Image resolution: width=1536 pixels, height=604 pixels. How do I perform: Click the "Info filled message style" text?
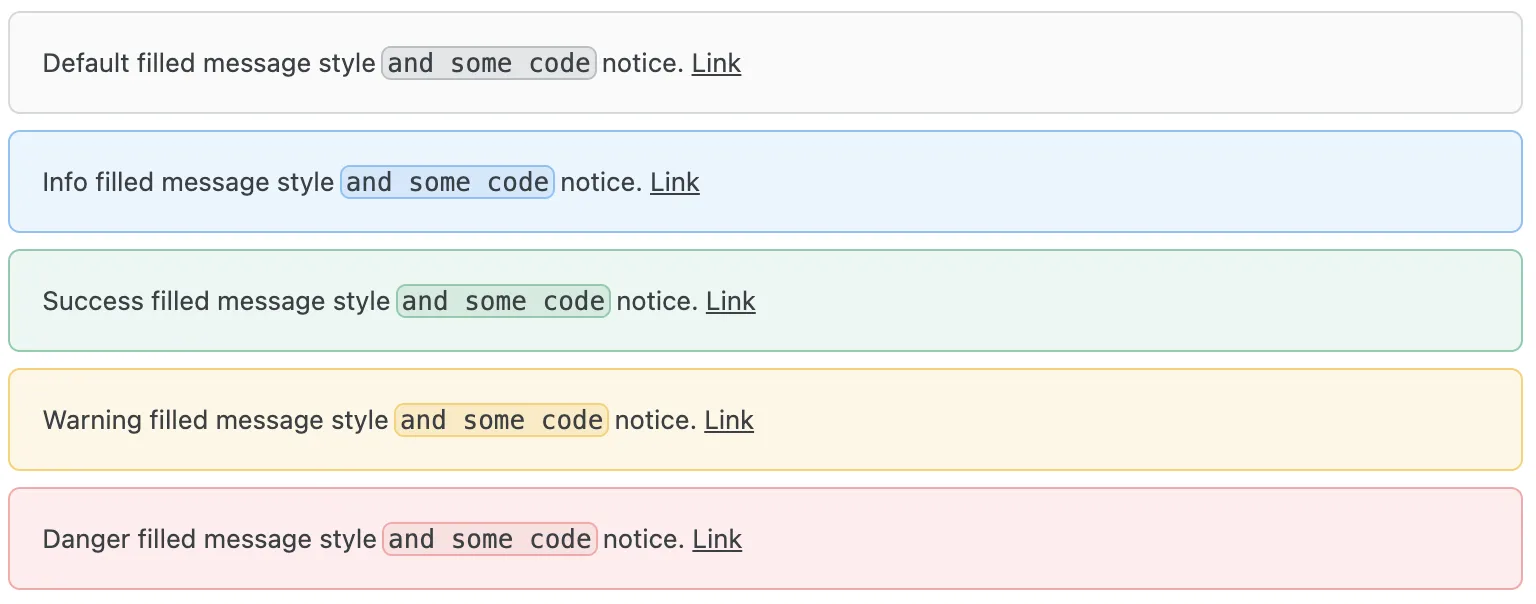coord(188,182)
